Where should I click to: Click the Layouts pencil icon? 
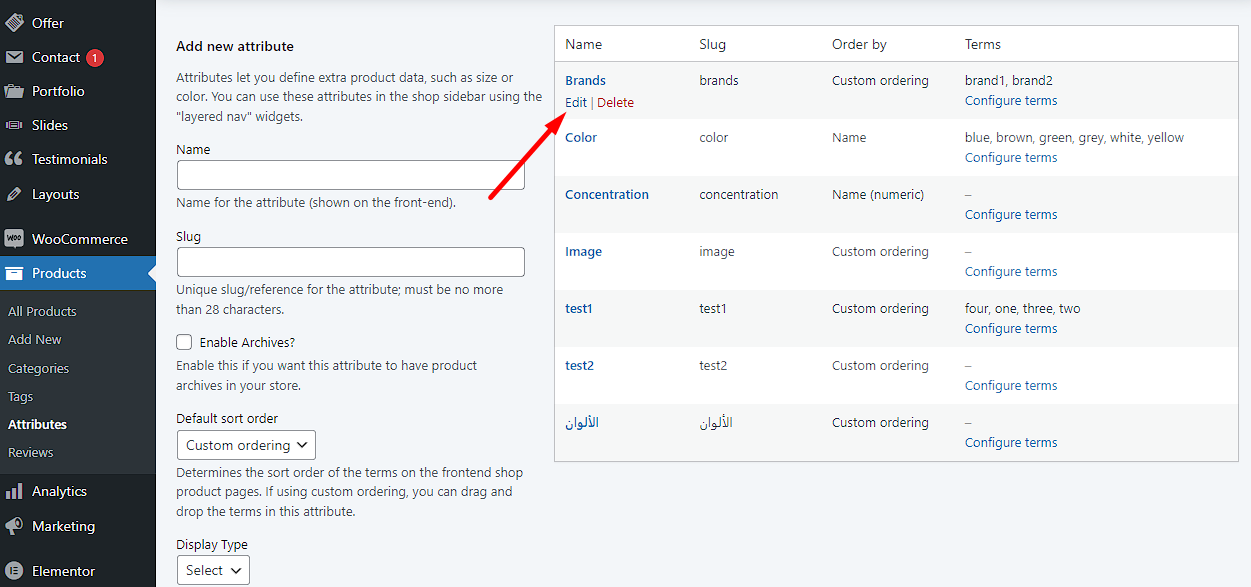point(14,194)
